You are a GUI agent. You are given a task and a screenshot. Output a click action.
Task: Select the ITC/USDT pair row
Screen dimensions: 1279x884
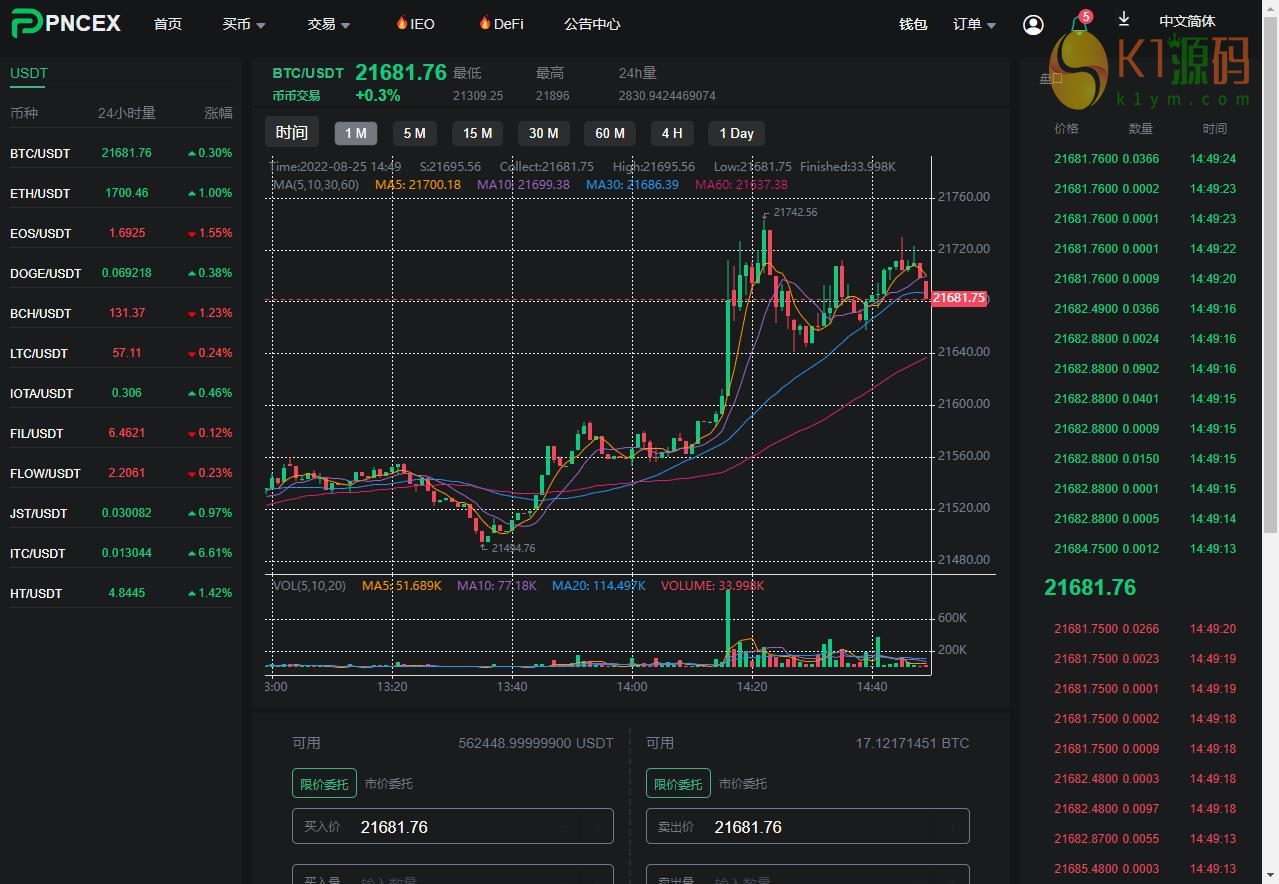(x=121, y=553)
